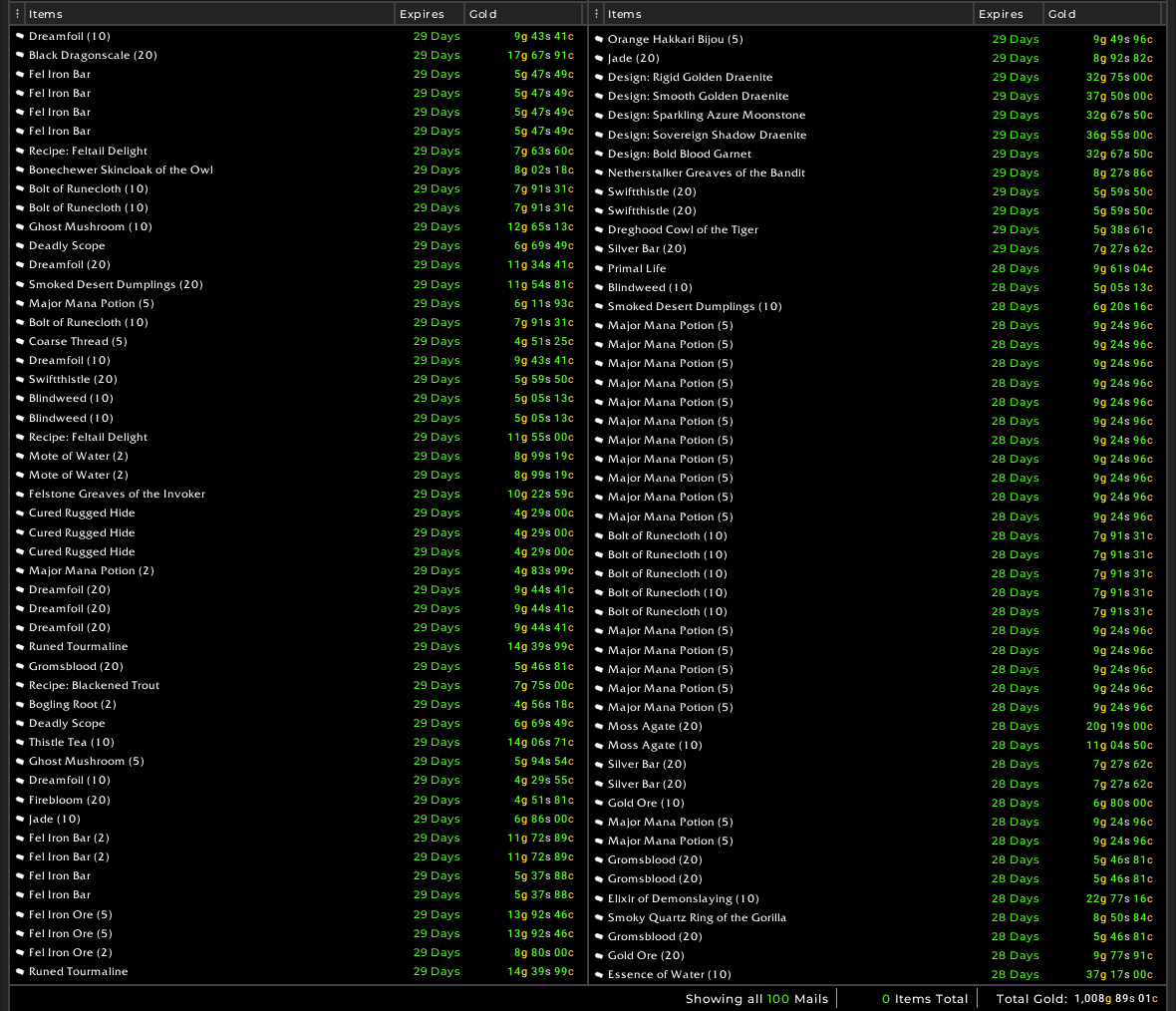Click the mail icon beside Felstone Greaves of the Invoker
This screenshot has height=1011, width=1176.
[x=20, y=494]
